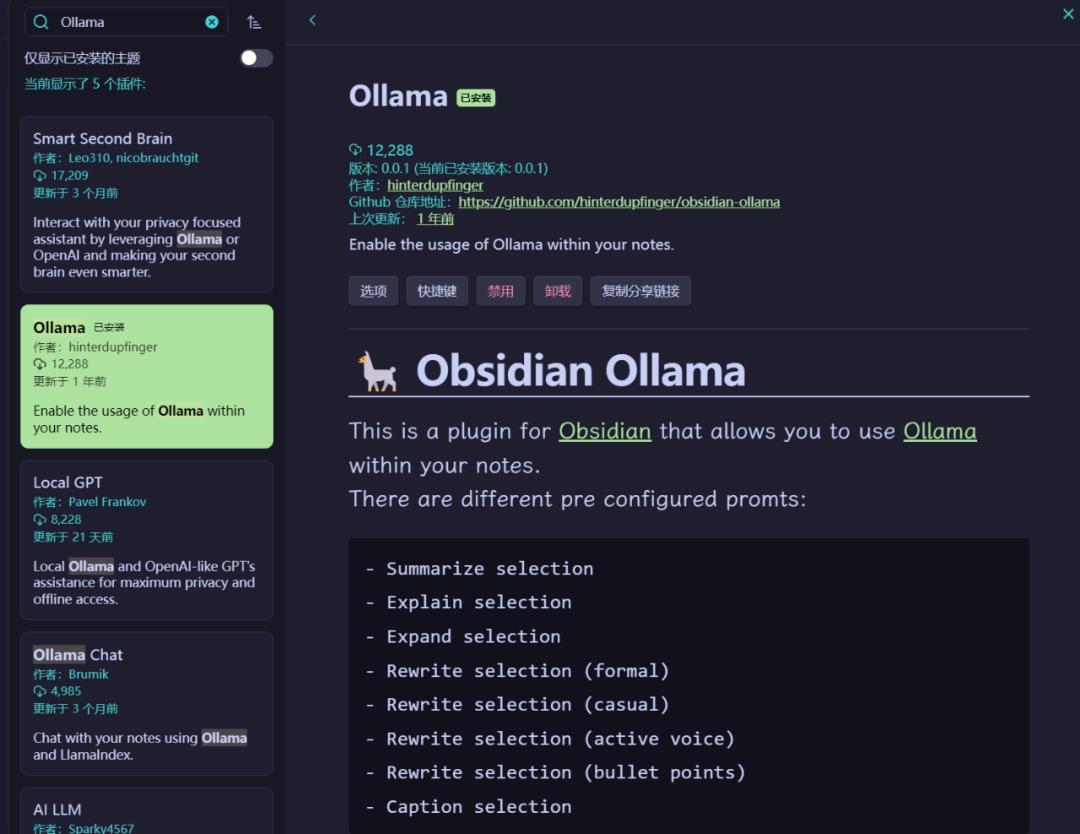Click the search magnifier icon

click(x=42, y=22)
